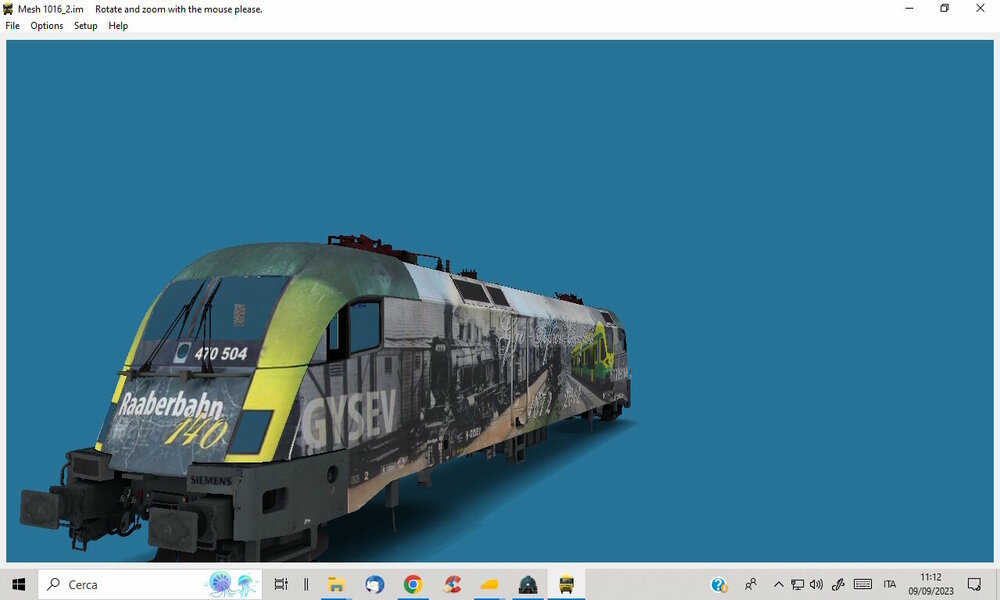Viewport: 1000px width, 600px height.
Task: Open the File menu
Action: (x=13, y=26)
